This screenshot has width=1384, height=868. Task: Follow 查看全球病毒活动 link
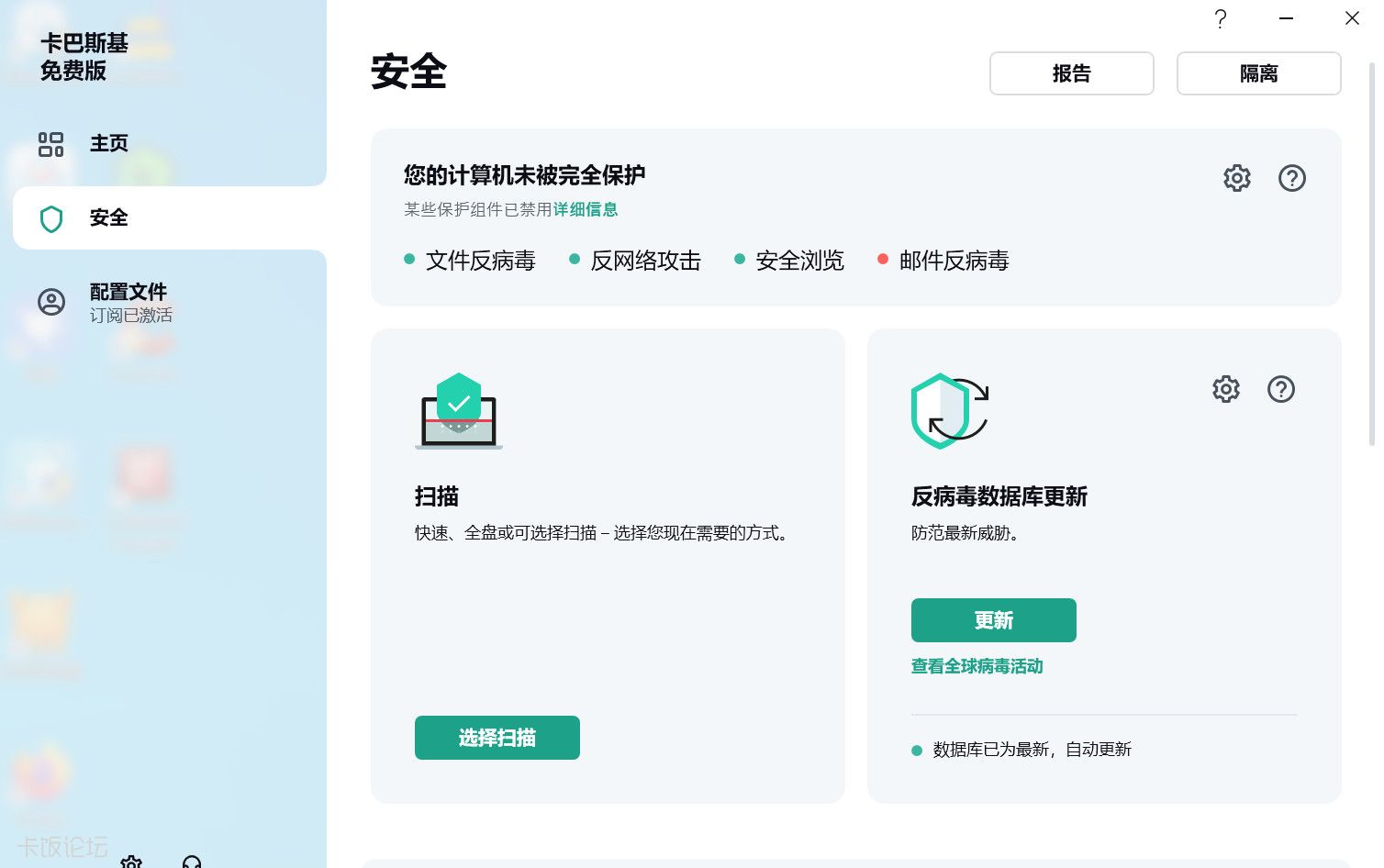[977, 666]
